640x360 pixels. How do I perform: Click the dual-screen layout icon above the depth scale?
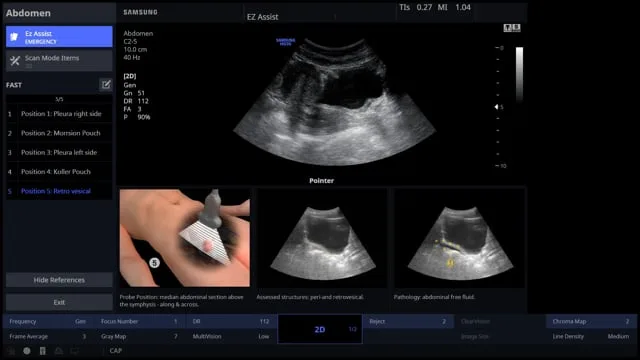512,28
